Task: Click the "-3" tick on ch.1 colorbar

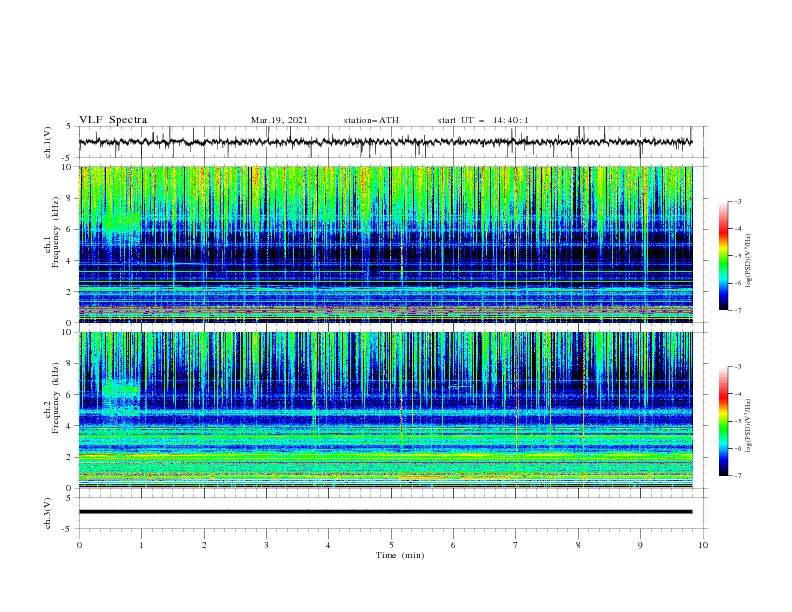Action: coord(737,201)
